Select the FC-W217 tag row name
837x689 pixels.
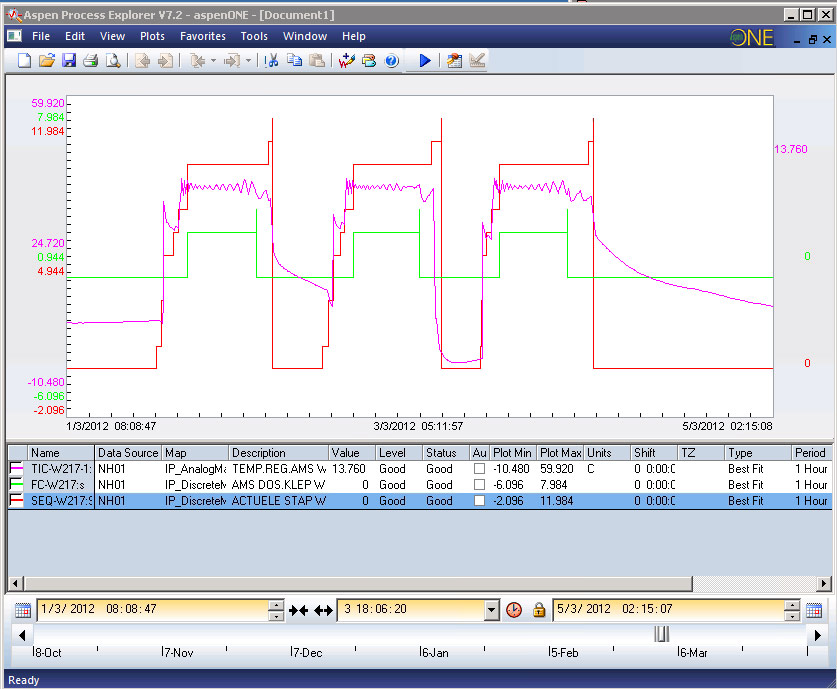tap(58, 485)
